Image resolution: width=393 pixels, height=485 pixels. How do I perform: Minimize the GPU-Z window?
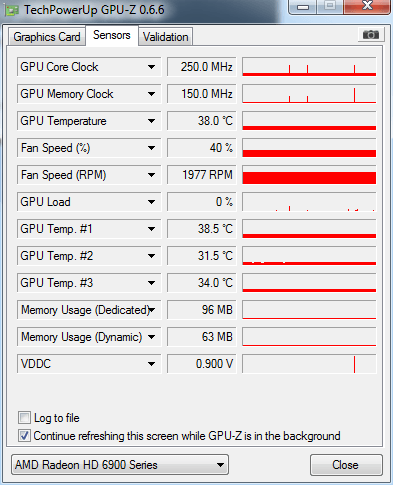(x=303, y=7)
